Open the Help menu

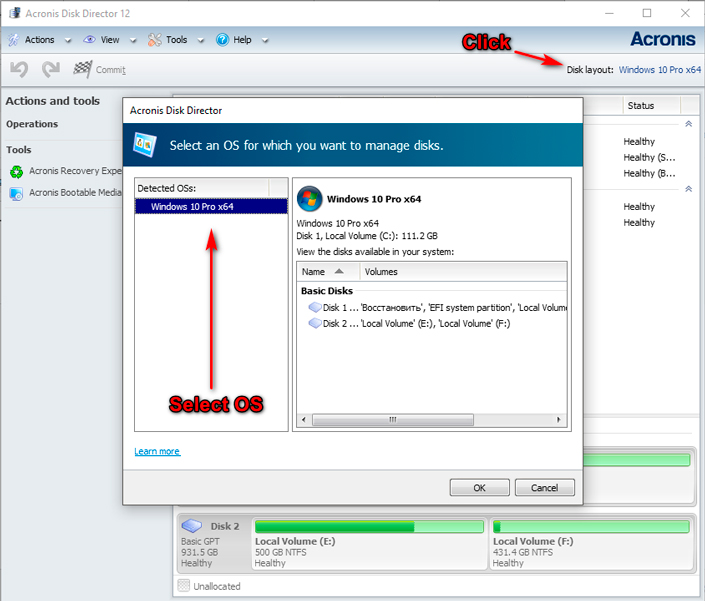(x=242, y=40)
